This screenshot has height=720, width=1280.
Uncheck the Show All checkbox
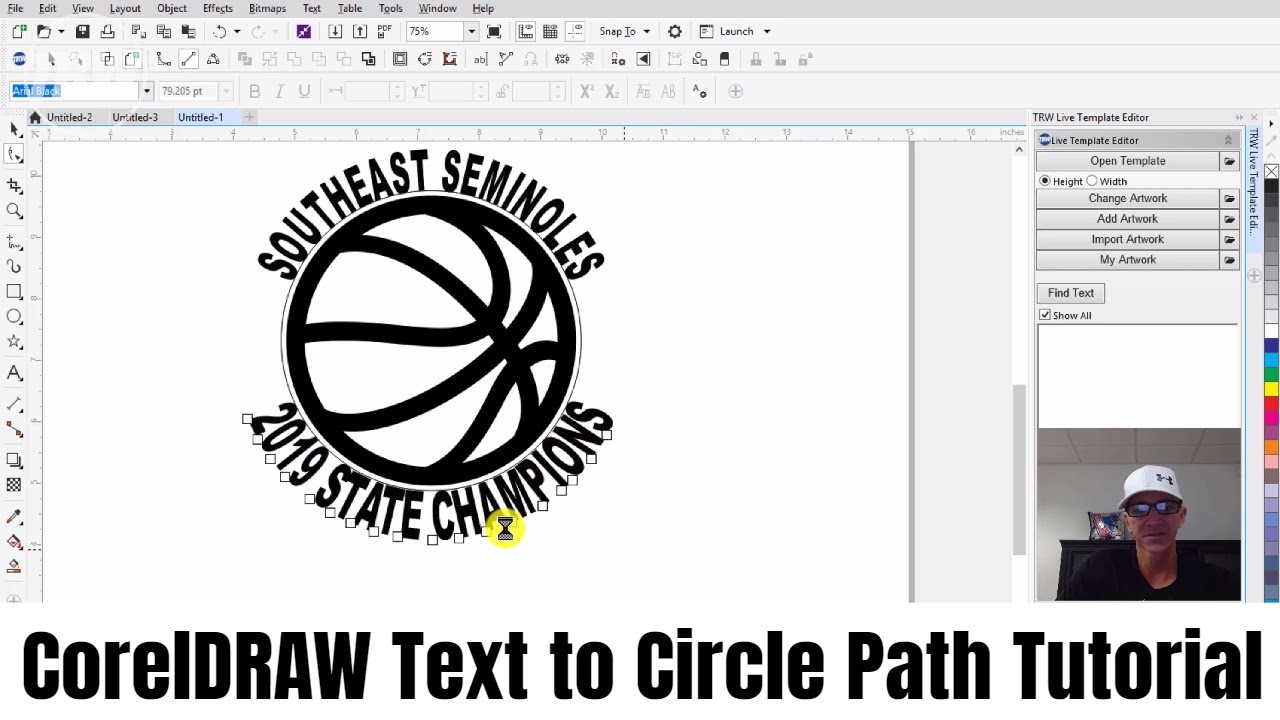(1045, 315)
